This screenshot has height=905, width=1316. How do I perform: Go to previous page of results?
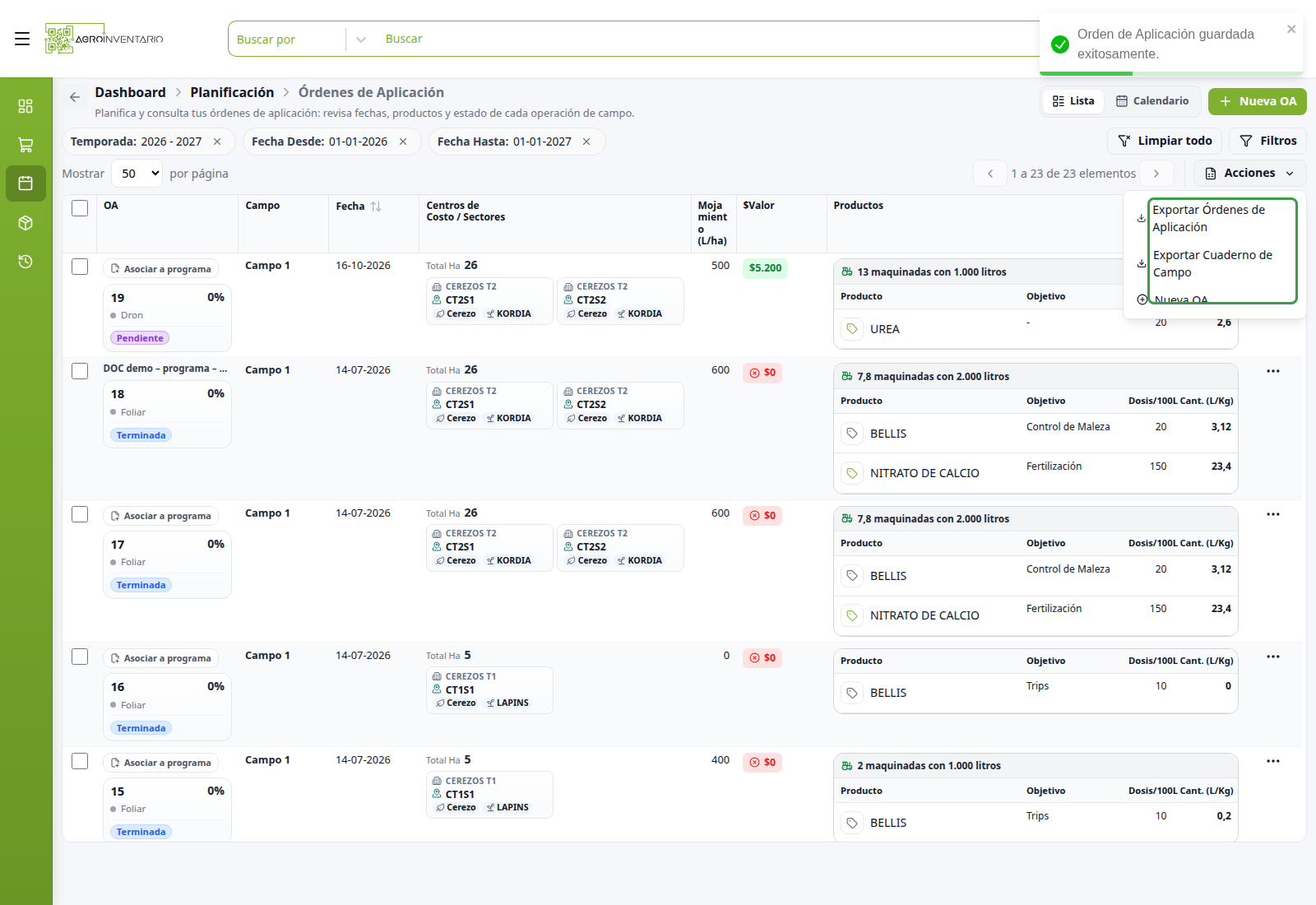(990, 174)
